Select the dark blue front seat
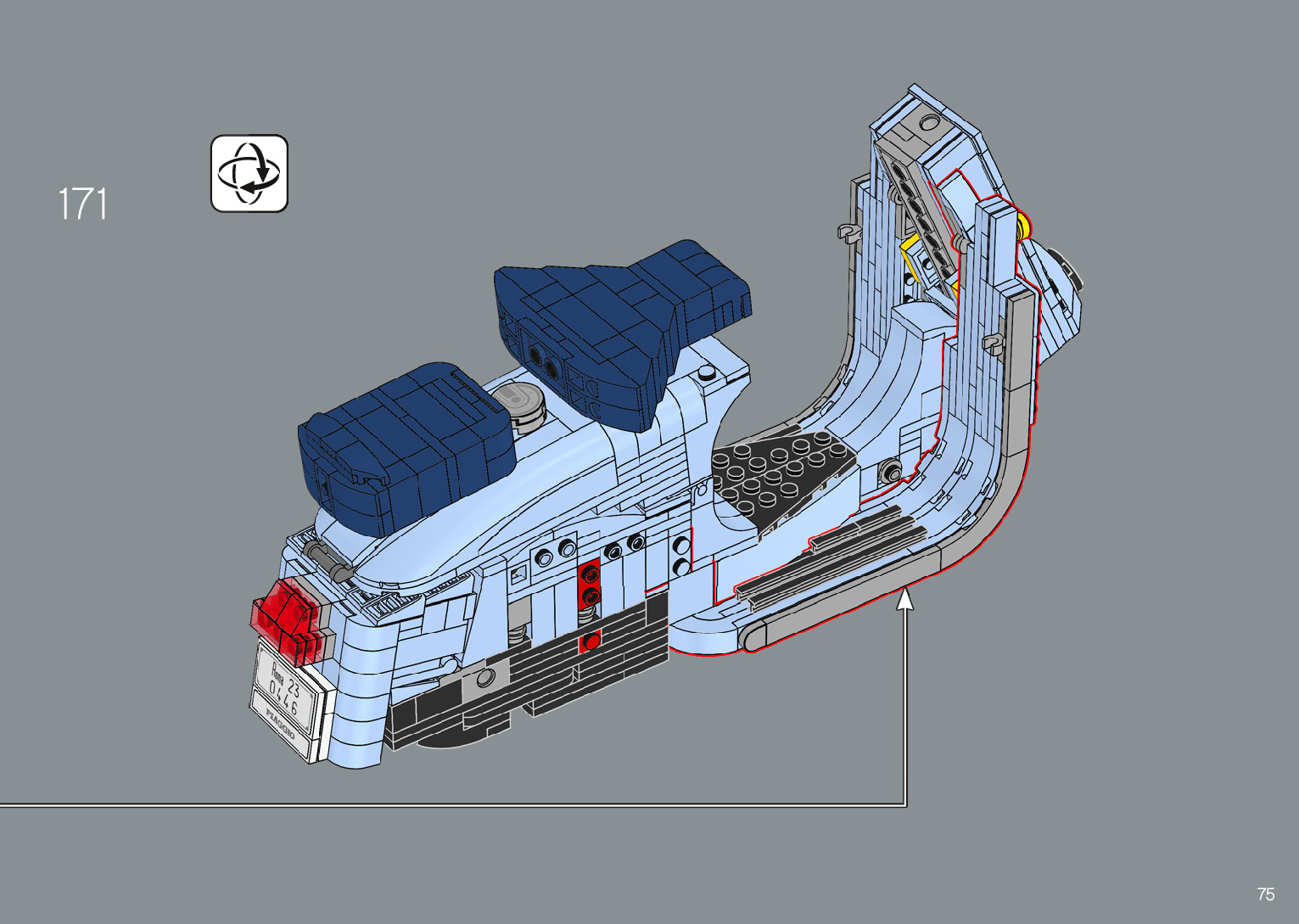This screenshot has height=924, width=1299. 624,322
